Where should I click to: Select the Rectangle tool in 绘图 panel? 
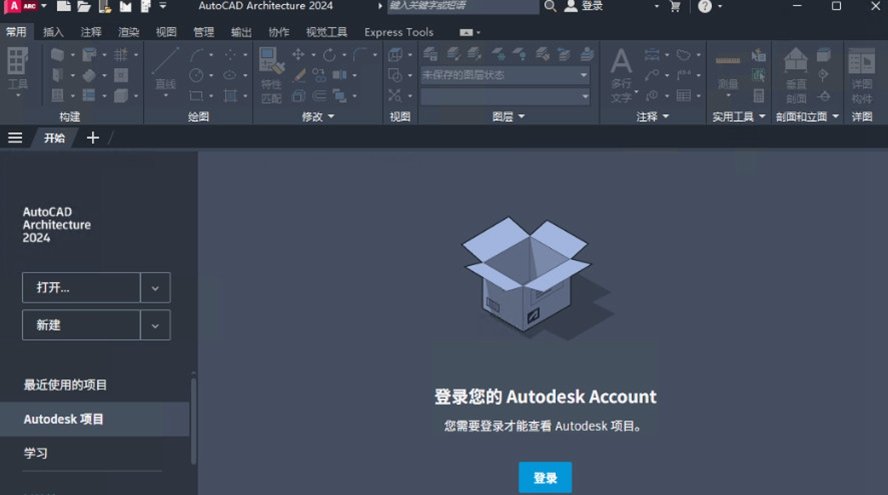coord(197,95)
